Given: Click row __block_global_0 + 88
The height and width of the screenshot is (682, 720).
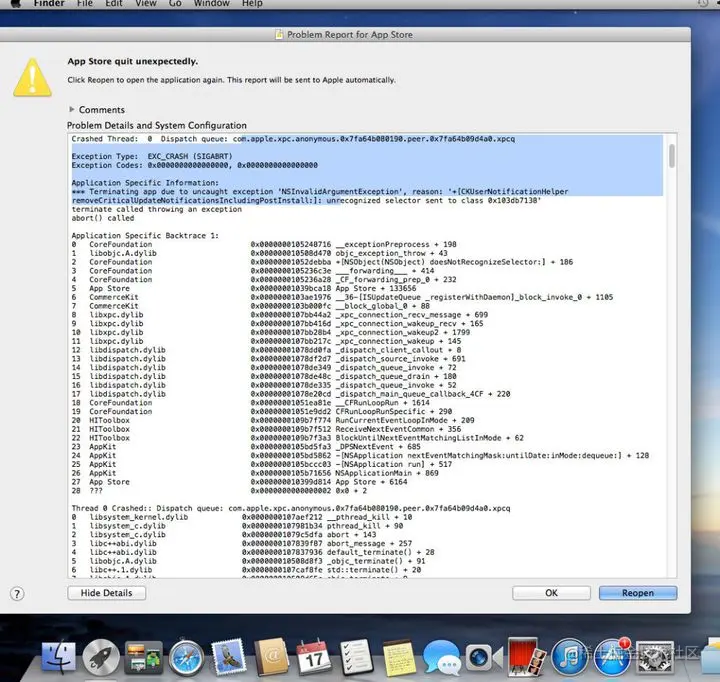Looking at the screenshot, I should coord(251,306).
